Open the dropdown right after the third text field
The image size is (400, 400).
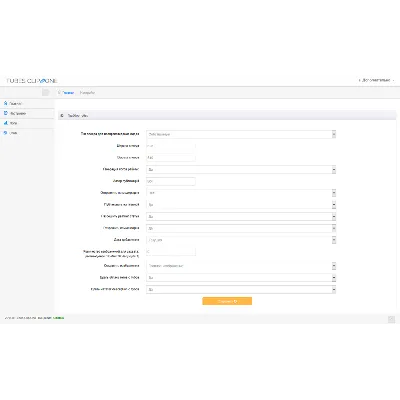pyautogui.click(x=241, y=193)
